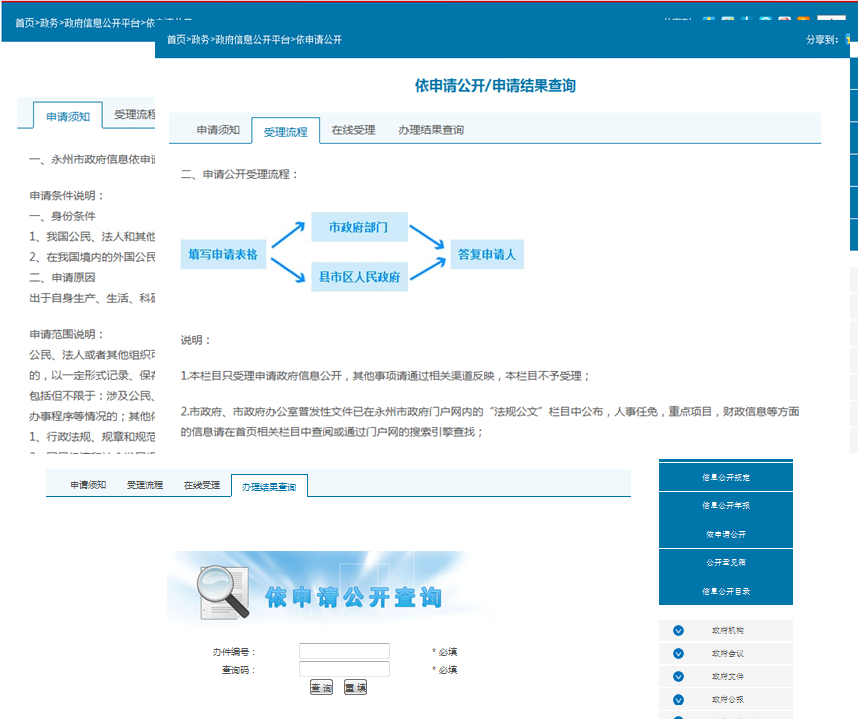Open 申请须知 tab in the bottom panel

(x=88, y=485)
